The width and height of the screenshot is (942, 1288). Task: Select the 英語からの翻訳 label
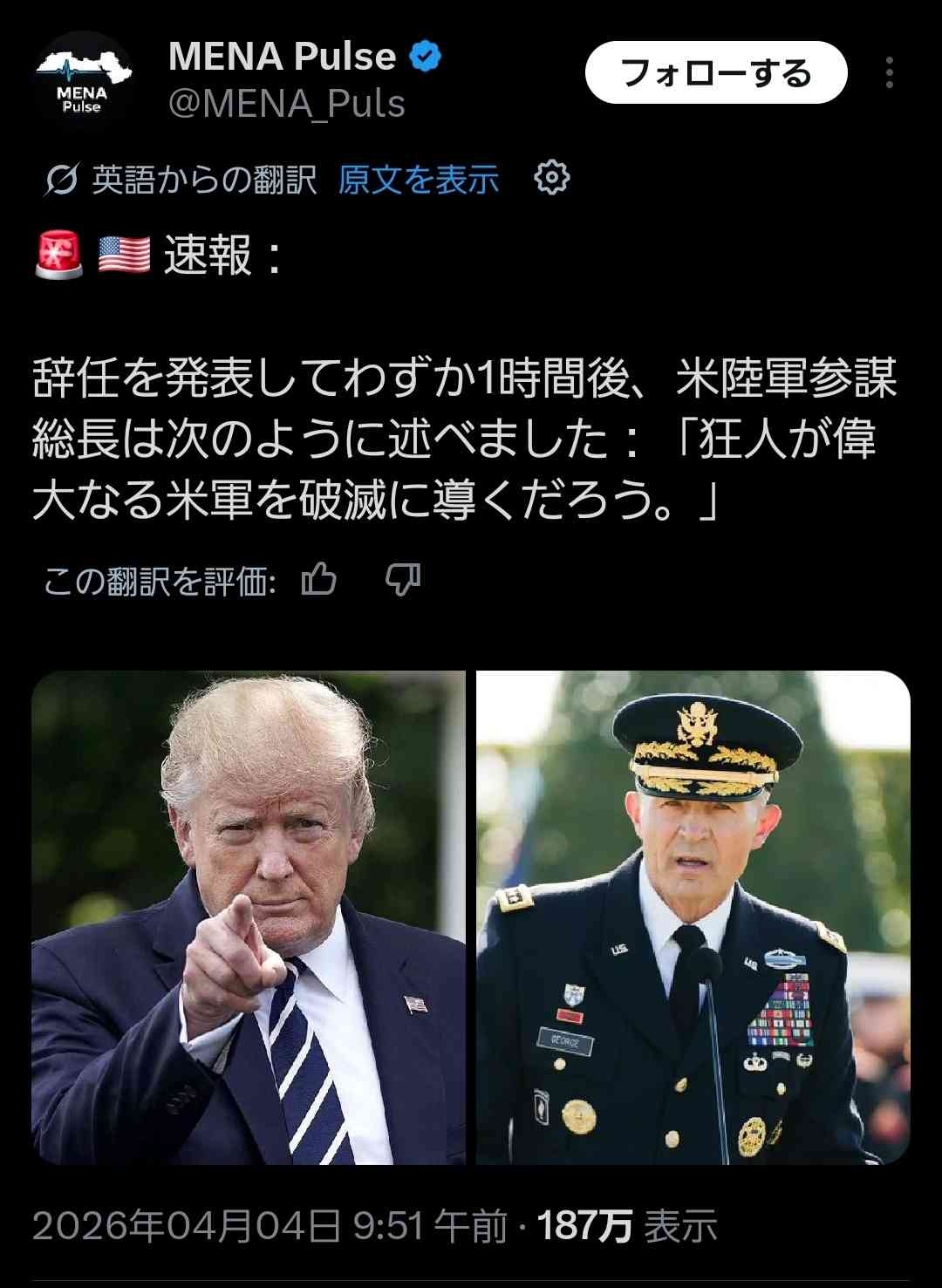(x=204, y=180)
